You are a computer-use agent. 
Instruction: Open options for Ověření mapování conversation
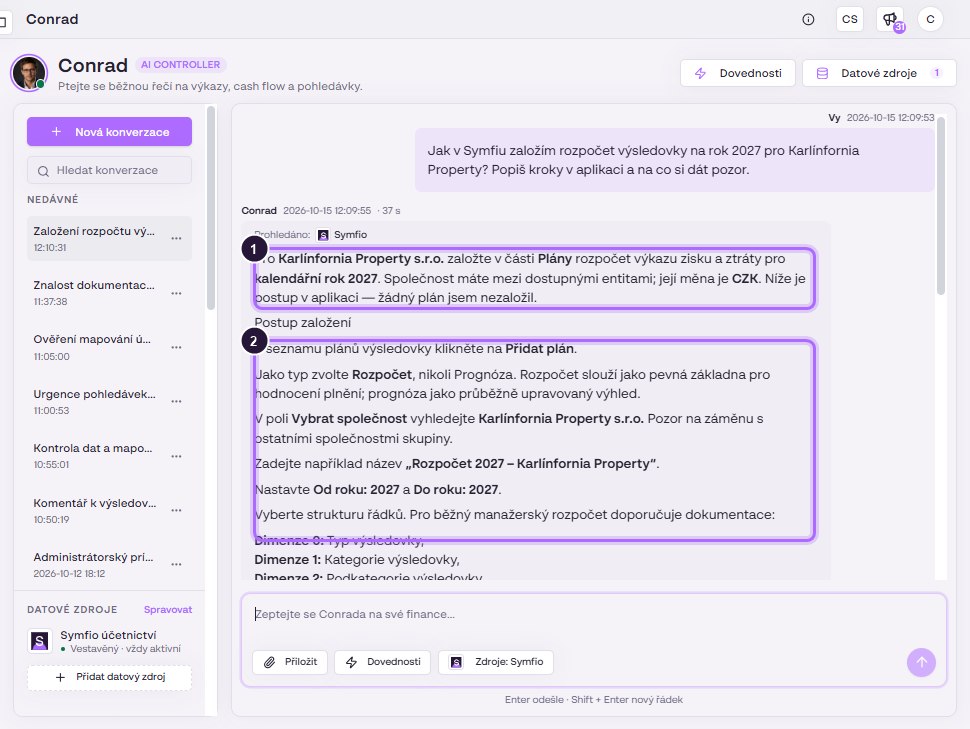pyautogui.click(x=176, y=347)
